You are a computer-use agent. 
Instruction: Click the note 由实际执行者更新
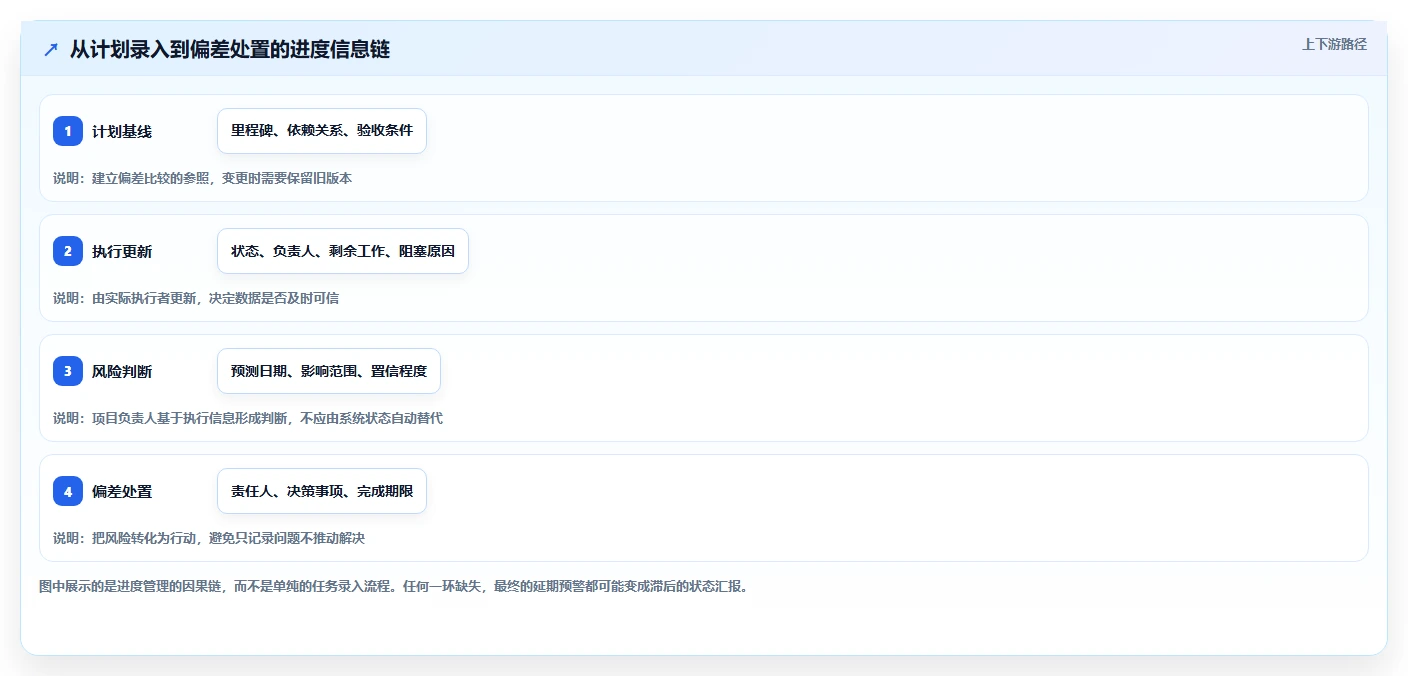(144, 298)
